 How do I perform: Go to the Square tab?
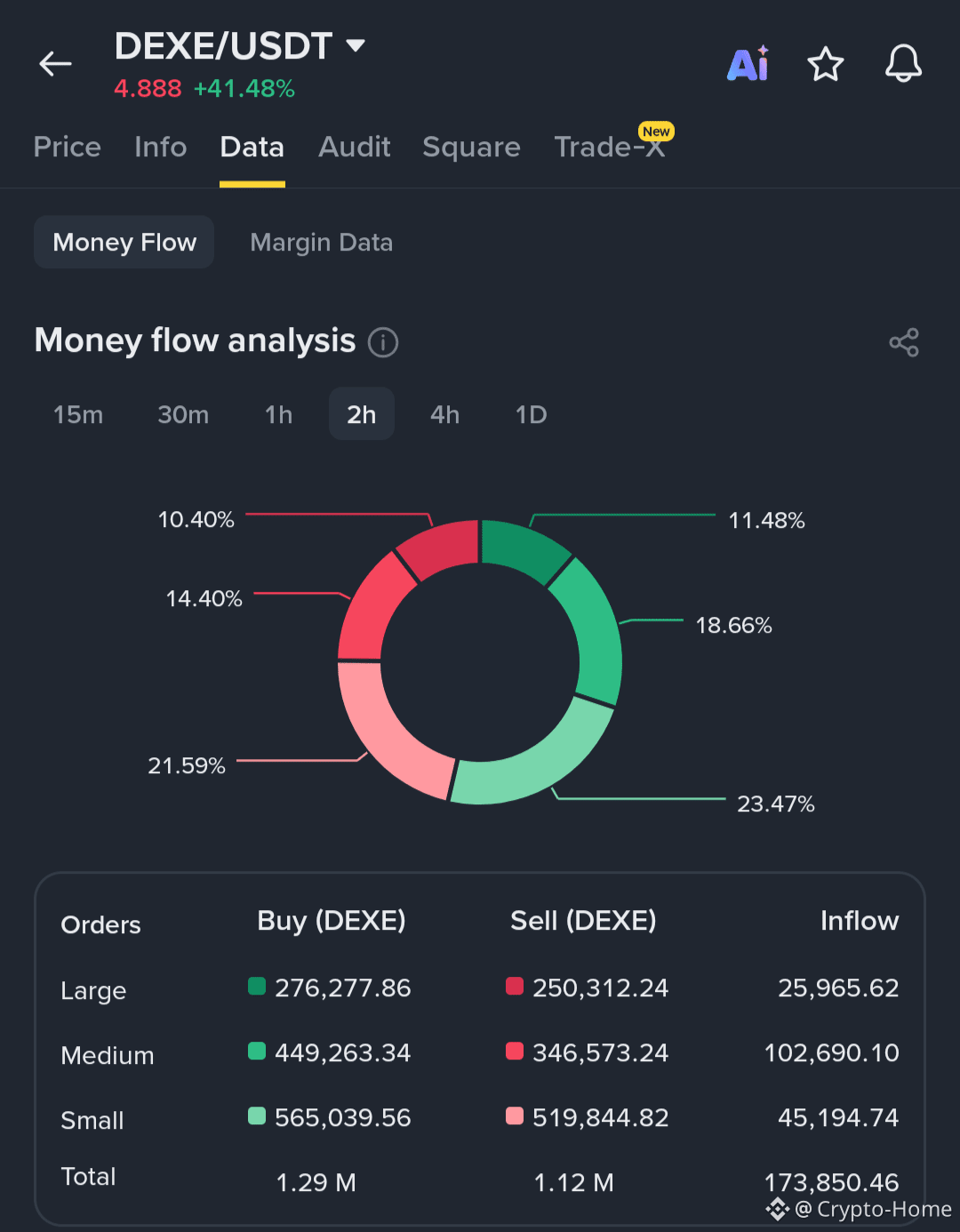(x=472, y=147)
